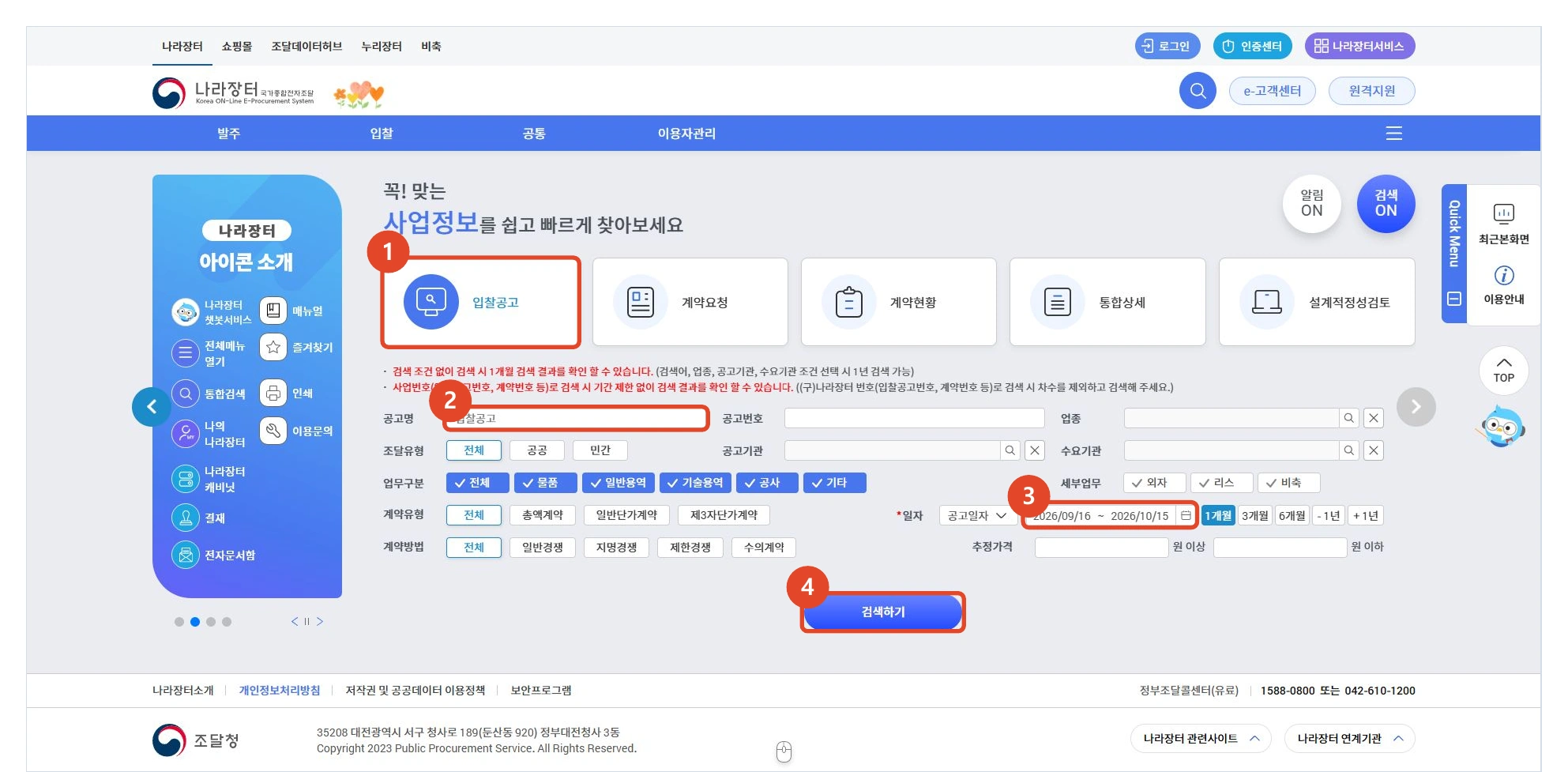Viewport: 1568px width, 772px height.
Task: Uncheck the 일반용역 checkbox
Action: pyautogui.click(x=618, y=483)
